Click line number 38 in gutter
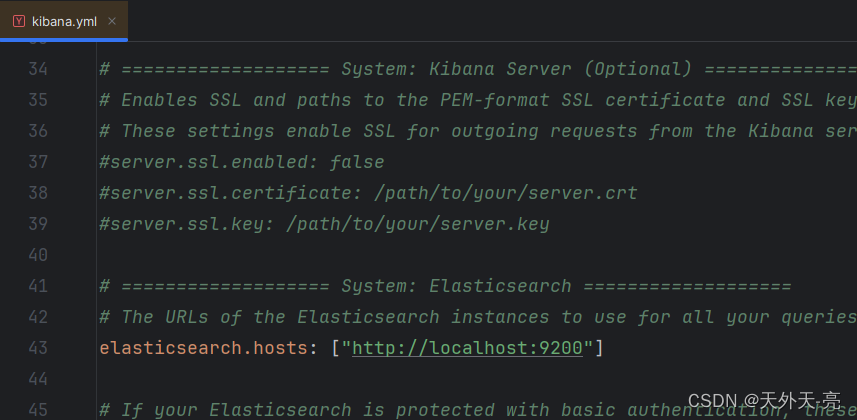 pos(38,193)
